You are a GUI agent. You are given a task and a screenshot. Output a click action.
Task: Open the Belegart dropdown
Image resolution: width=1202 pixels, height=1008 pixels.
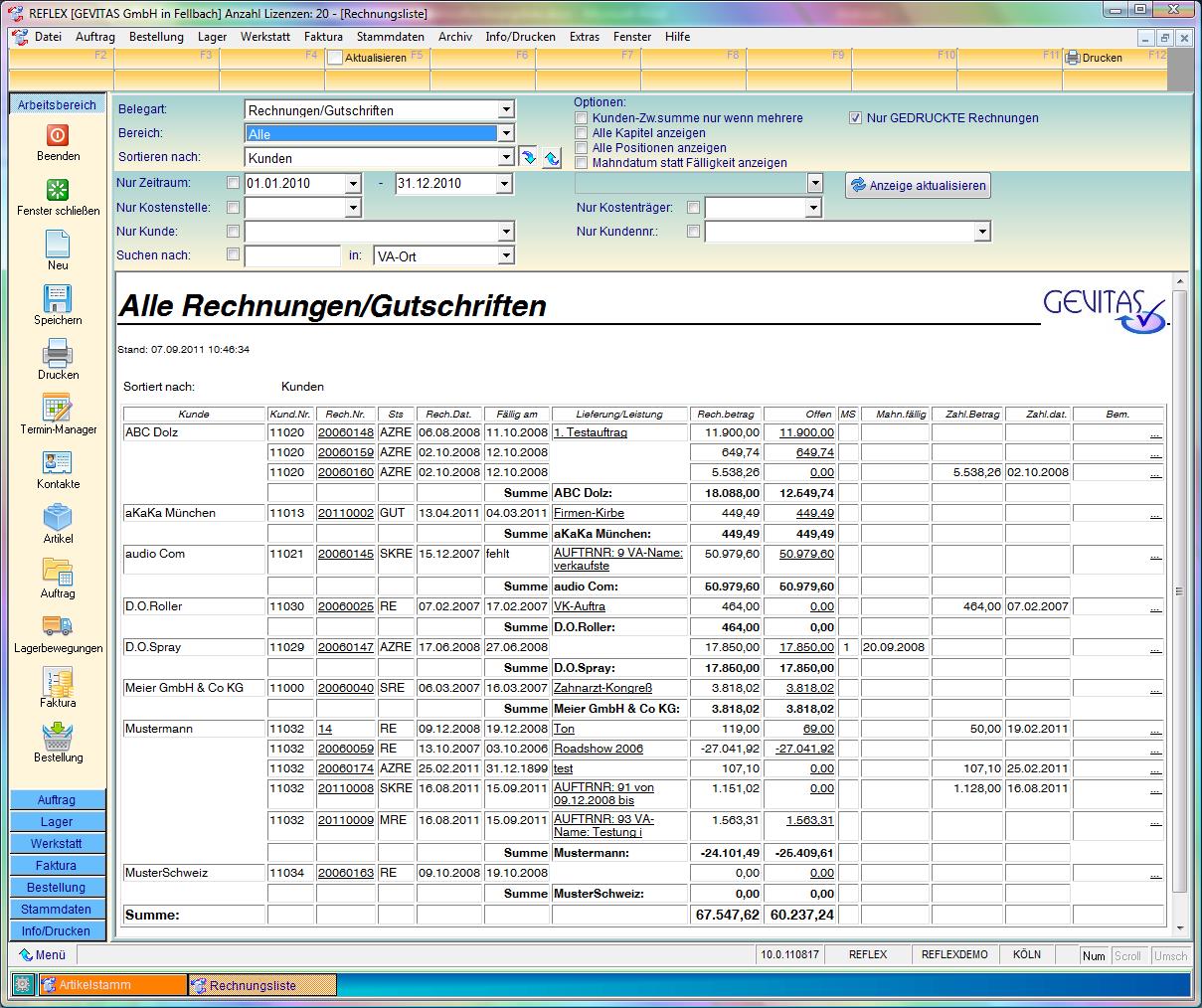tap(506, 110)
